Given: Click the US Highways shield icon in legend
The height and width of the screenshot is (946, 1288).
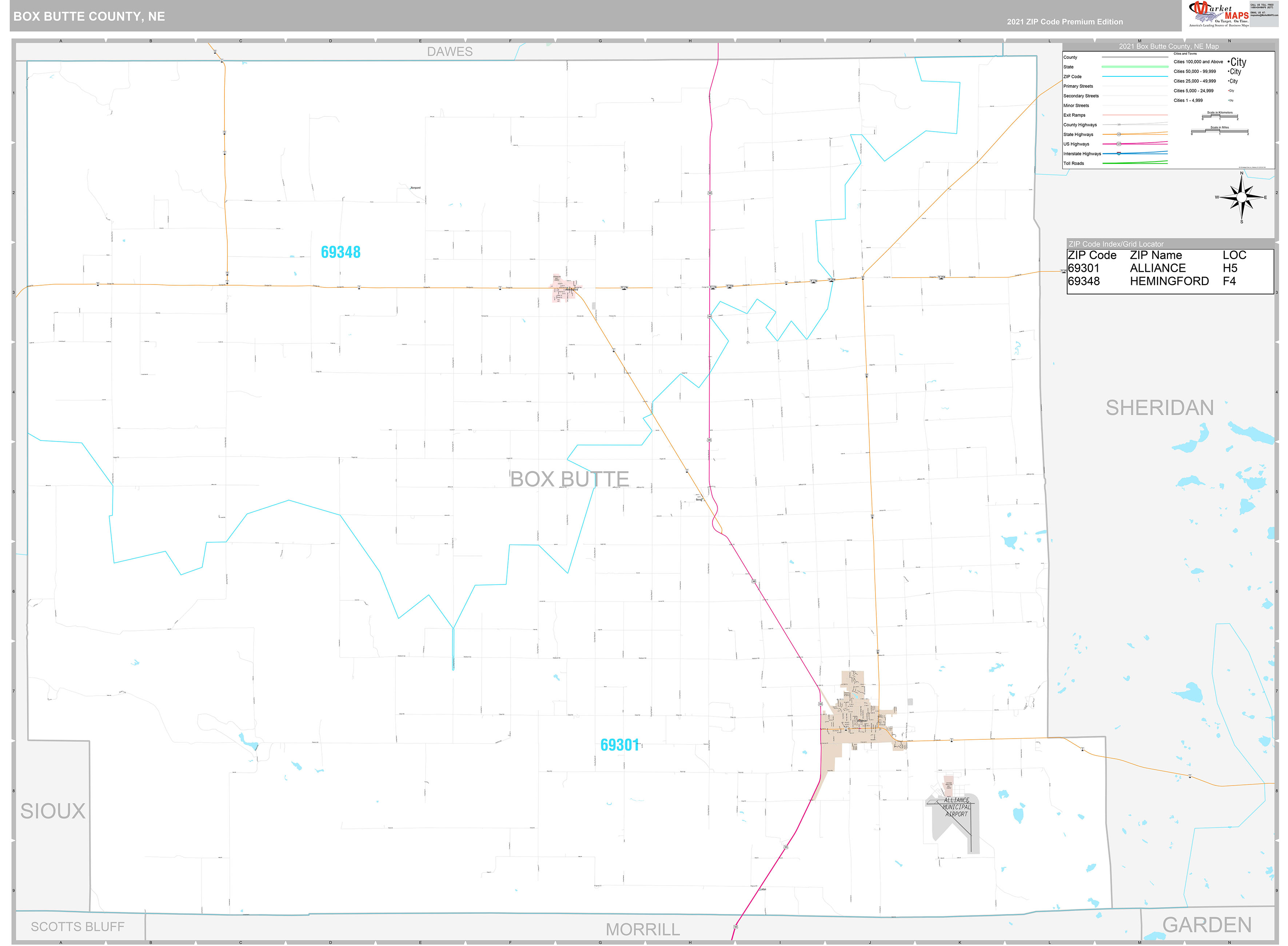Looking at the screenshot, I should [x=1119, y=144].
